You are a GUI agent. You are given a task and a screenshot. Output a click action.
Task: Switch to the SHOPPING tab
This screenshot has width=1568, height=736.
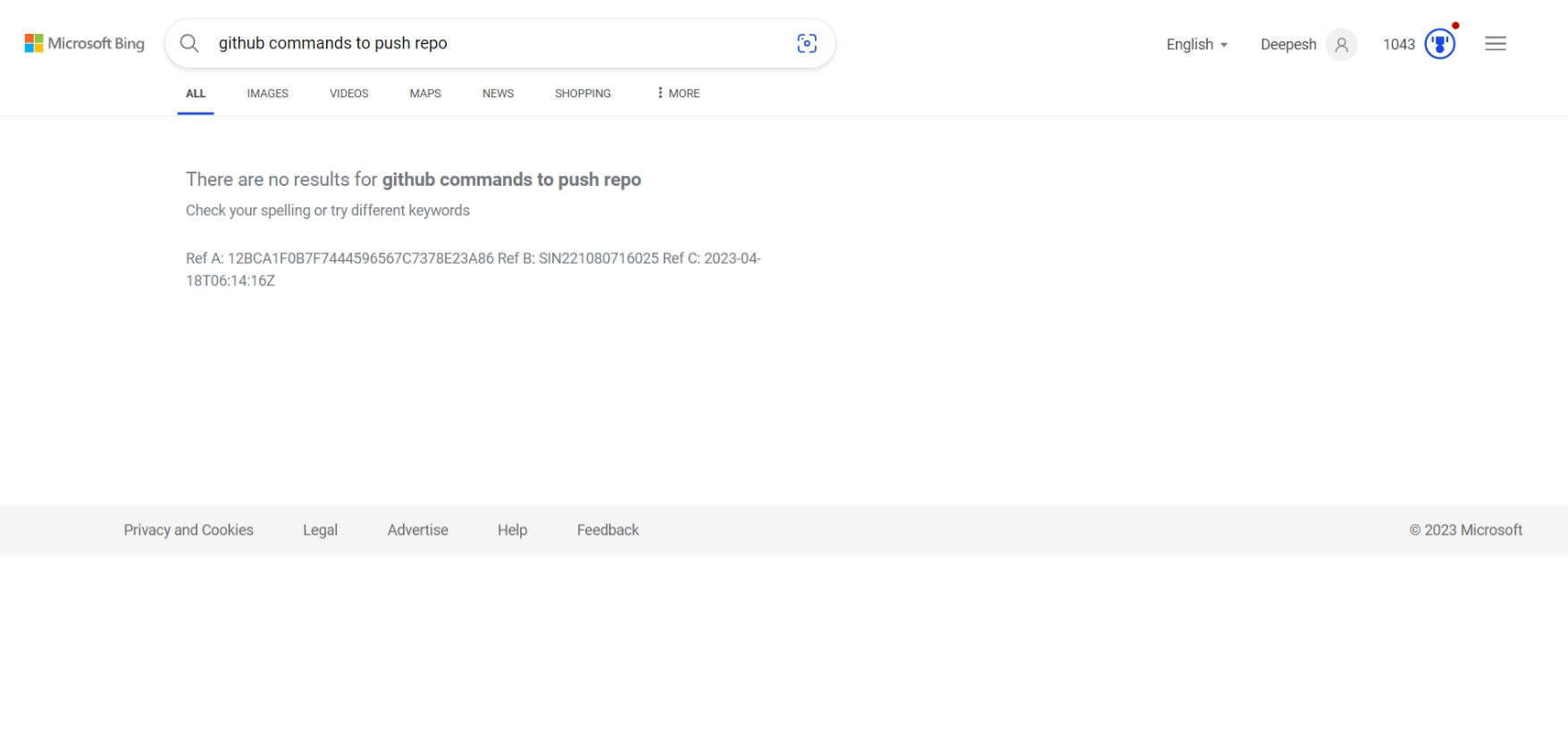583,93
